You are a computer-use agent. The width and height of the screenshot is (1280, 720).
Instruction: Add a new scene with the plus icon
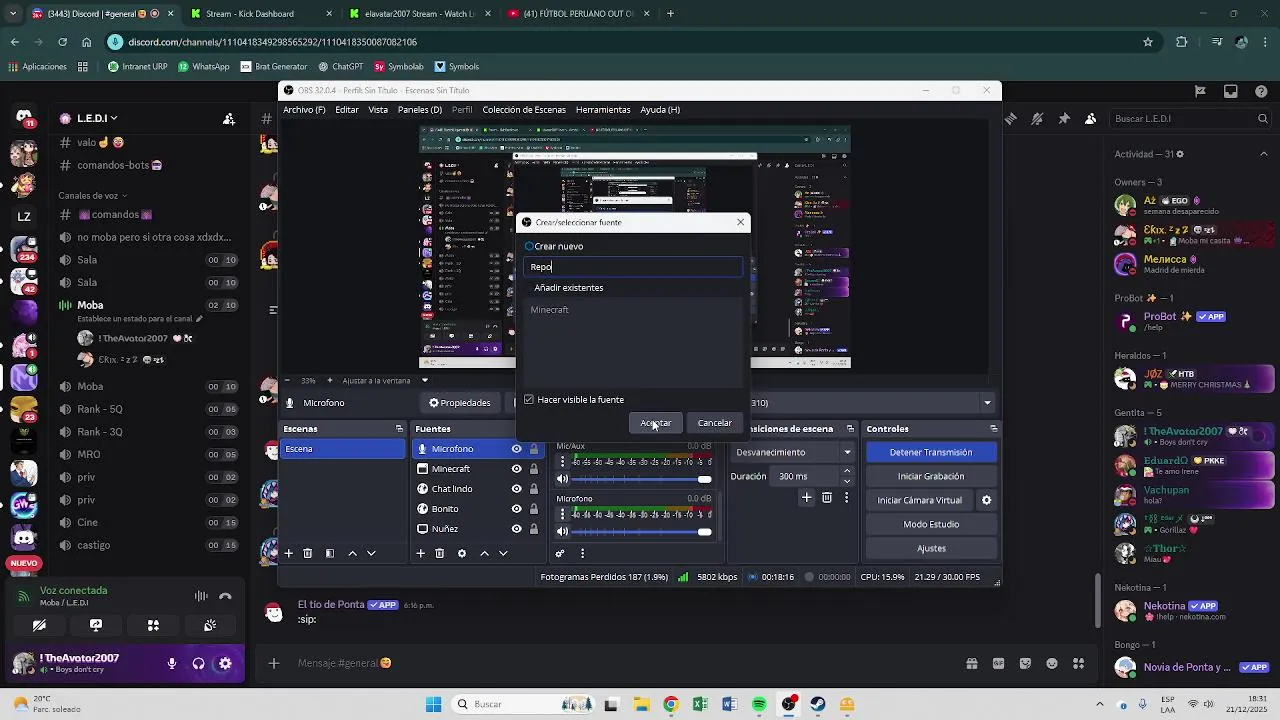[x=289, y=553]
